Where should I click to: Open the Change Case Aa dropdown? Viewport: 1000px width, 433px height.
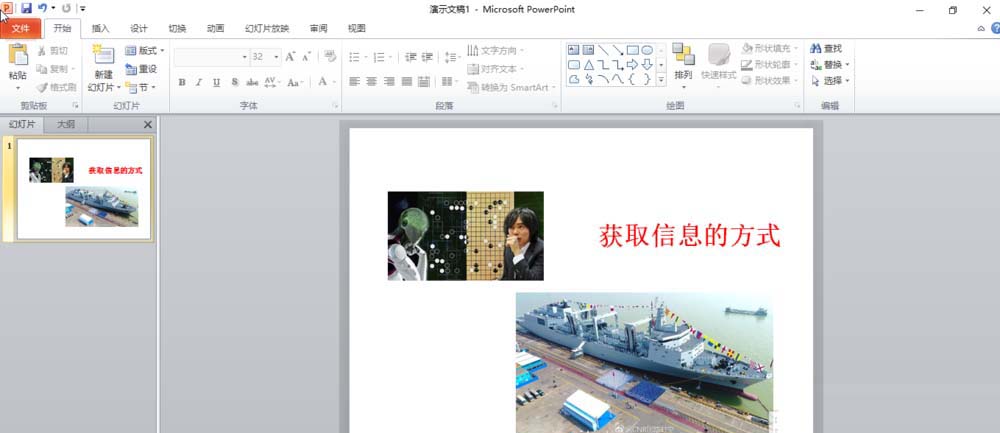[x=295, y=82]
